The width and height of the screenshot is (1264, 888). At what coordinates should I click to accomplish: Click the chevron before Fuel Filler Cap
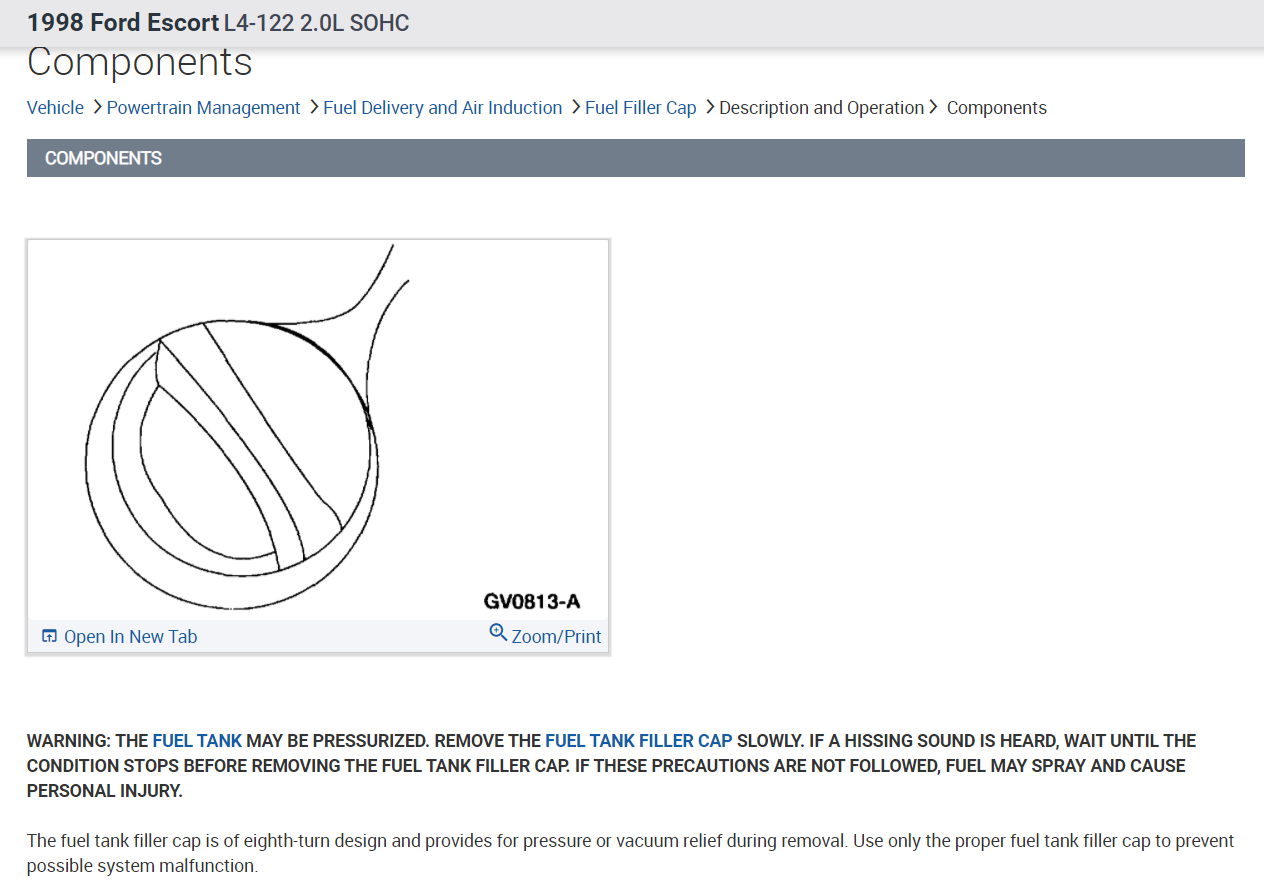pos(575,106)
